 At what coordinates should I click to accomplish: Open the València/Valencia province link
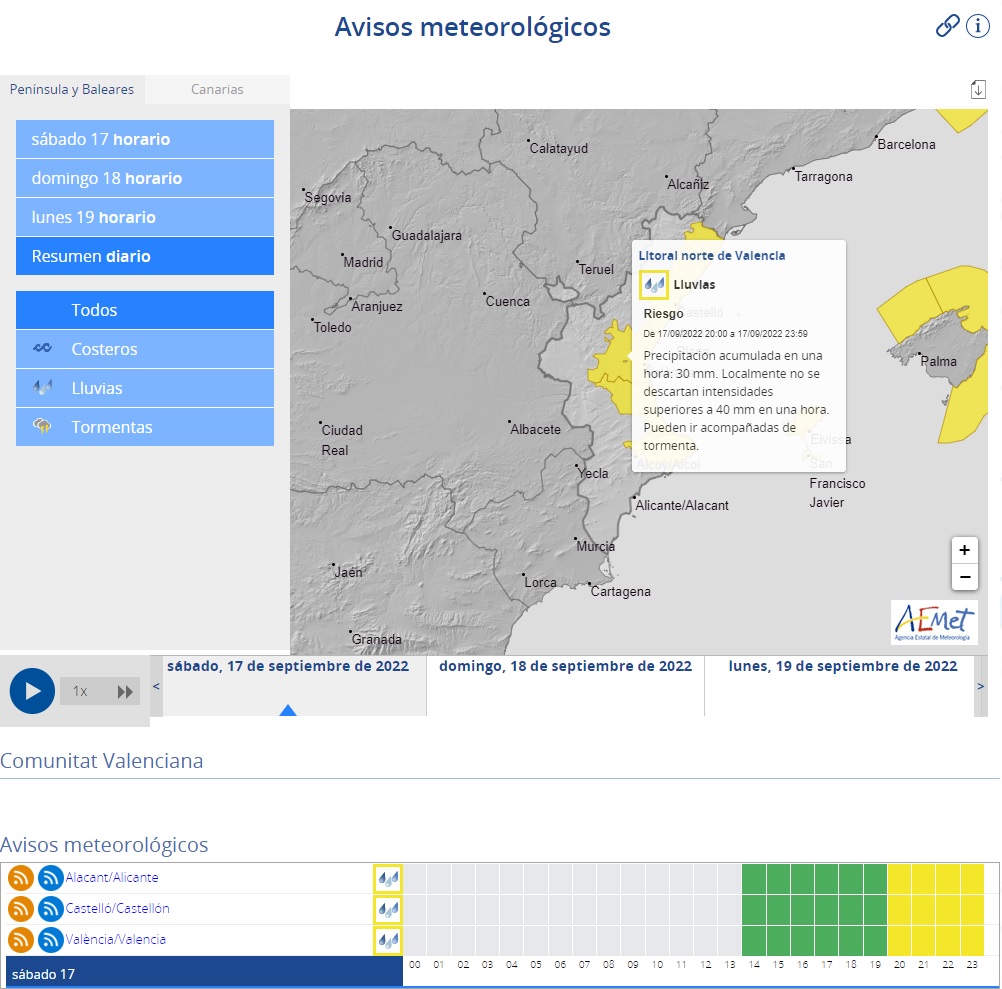click(x=113, y=940)
